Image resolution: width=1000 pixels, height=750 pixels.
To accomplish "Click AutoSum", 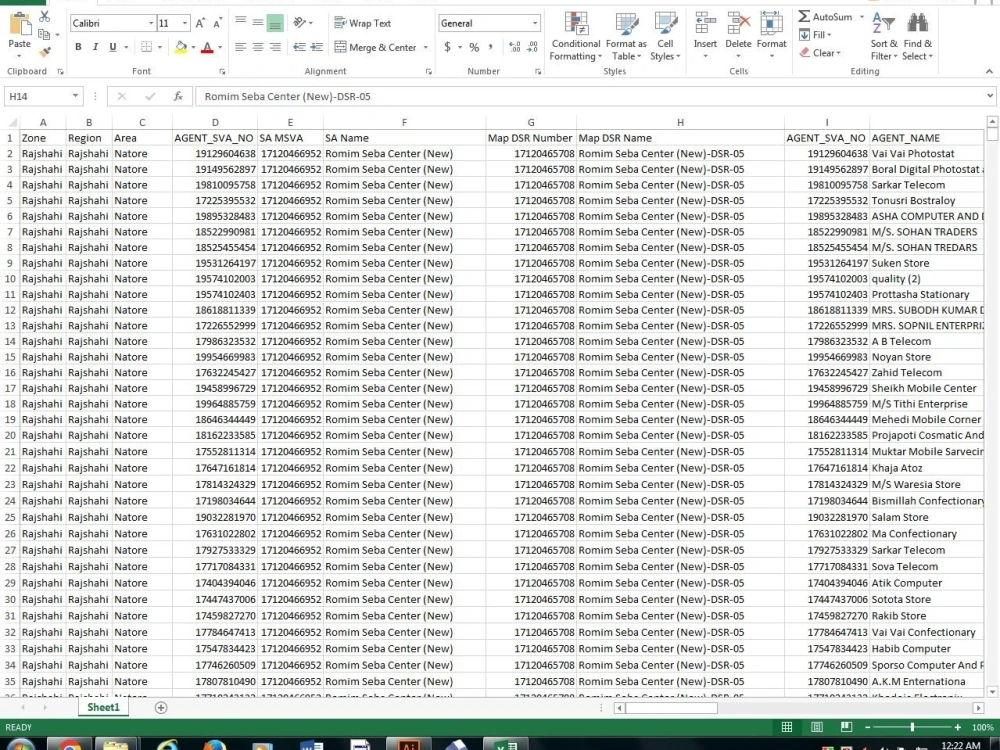I will tap(825, 17).
